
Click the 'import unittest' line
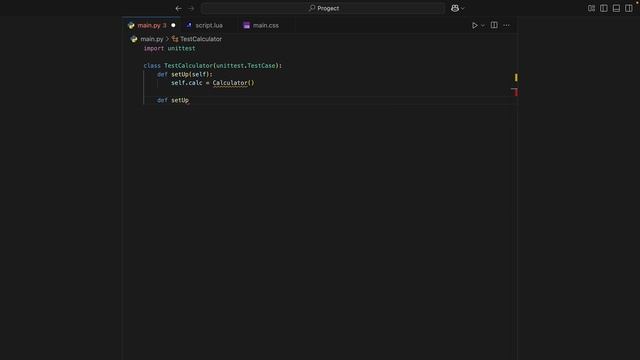(x=169, y=49)
